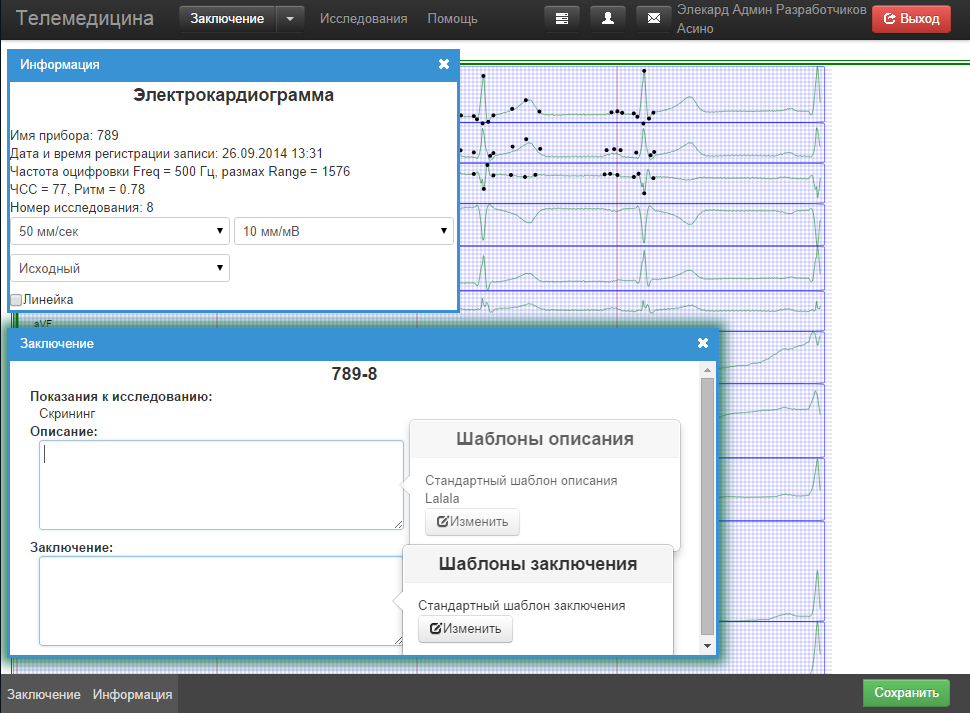Open the user profile icon
Image resolution: width=970 pixels, height=713 pixels.
pyautogui.click(x=607, y=19)
